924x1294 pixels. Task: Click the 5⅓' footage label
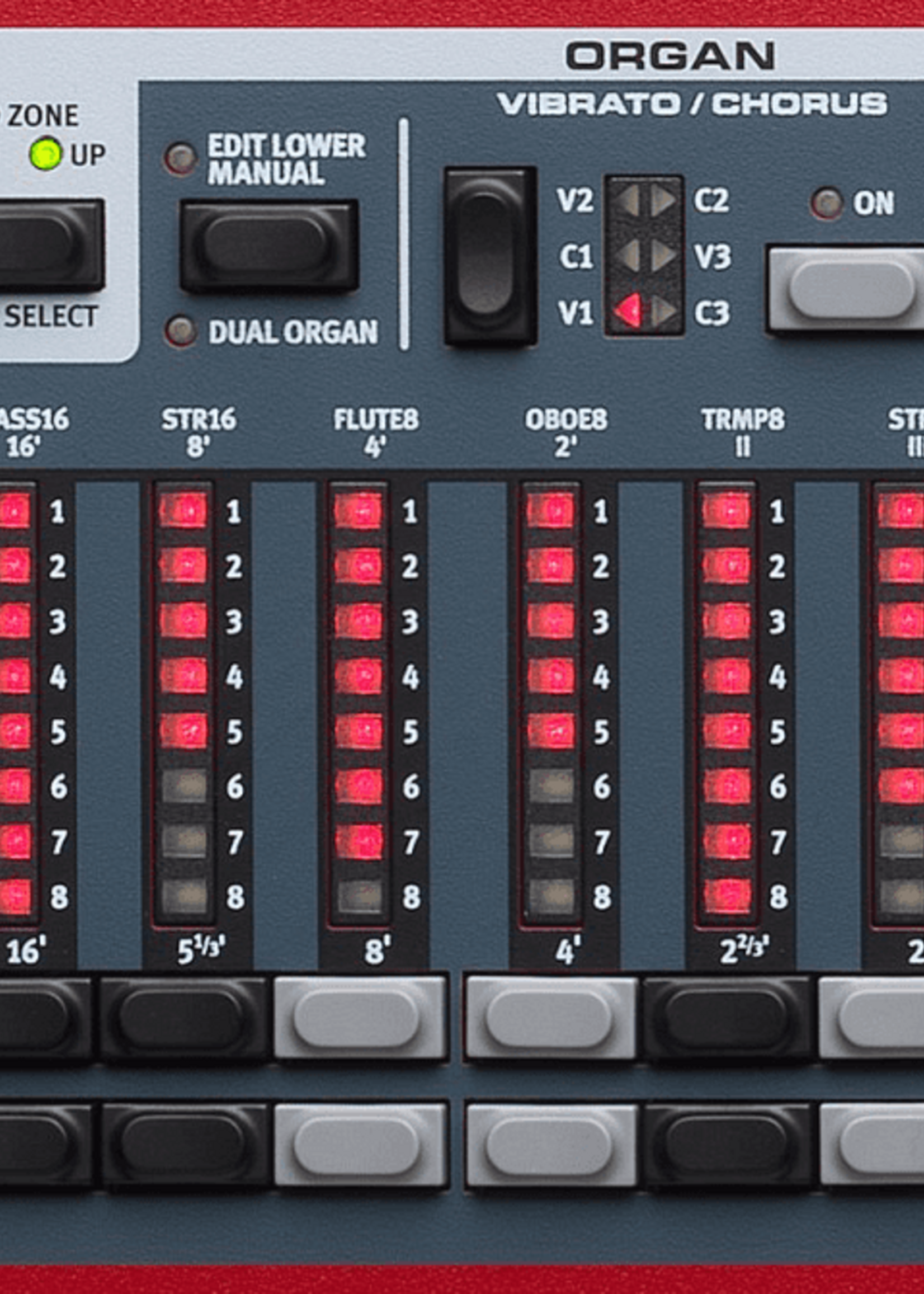click(201, 951)
